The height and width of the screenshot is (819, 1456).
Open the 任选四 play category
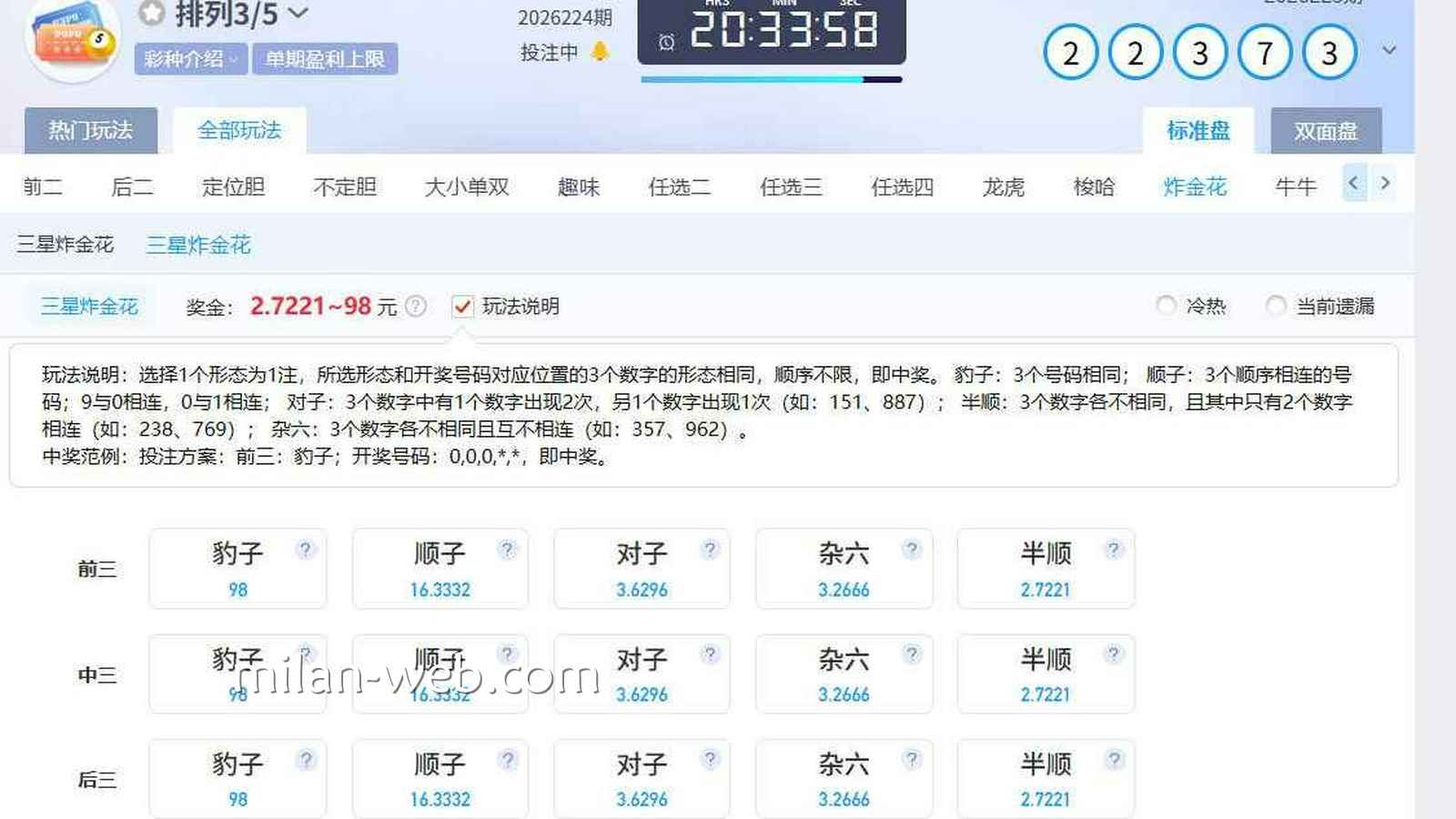[x=902, y=187]
